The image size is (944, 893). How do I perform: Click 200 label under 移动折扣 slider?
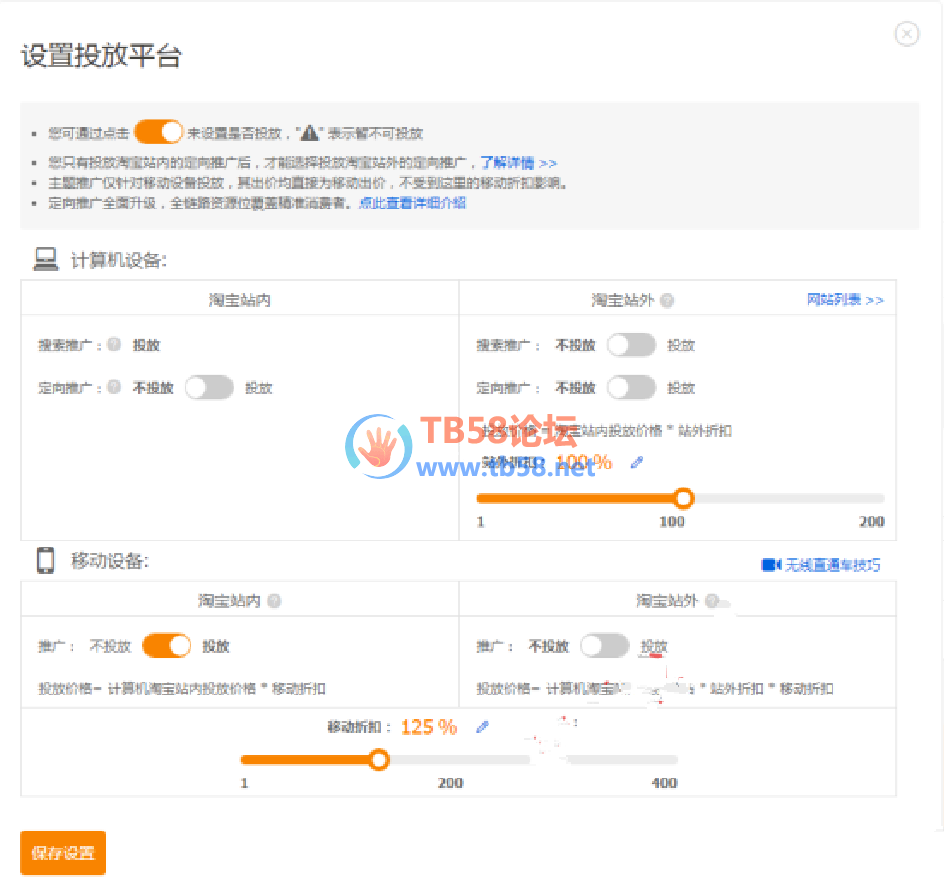(x=450, y=783)
